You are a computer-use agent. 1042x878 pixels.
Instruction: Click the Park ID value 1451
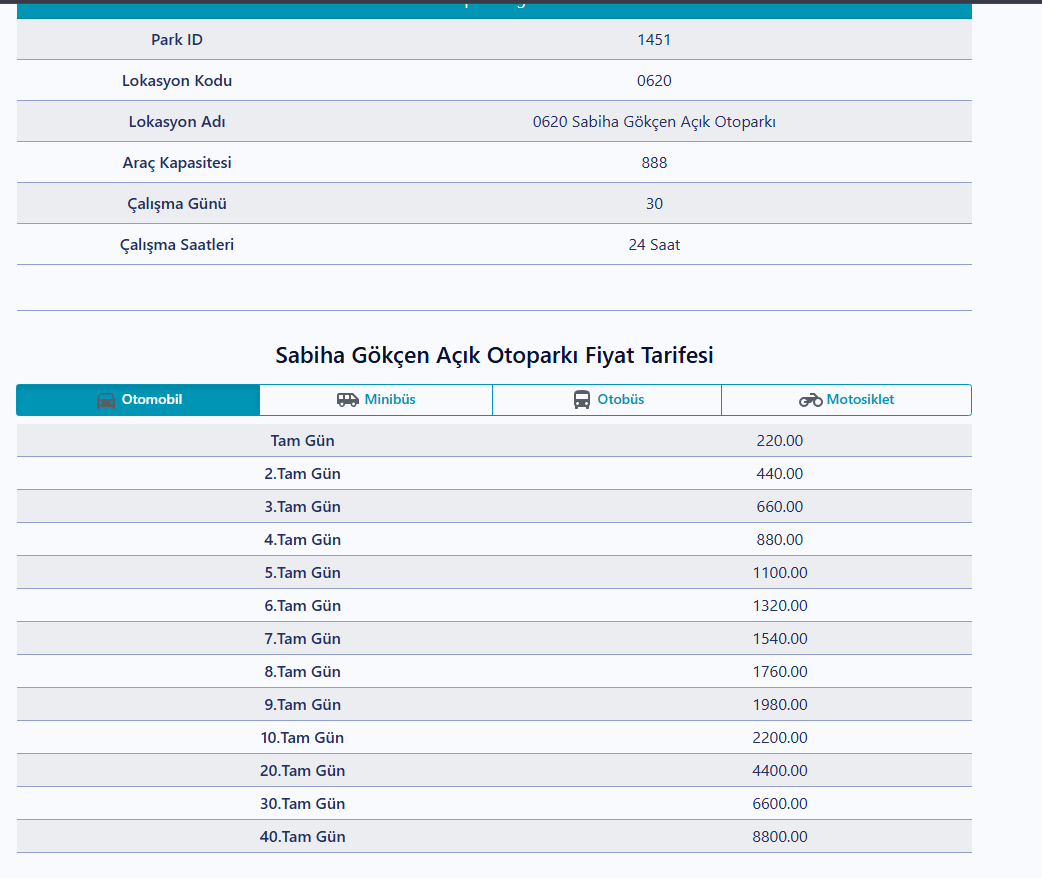654,40
